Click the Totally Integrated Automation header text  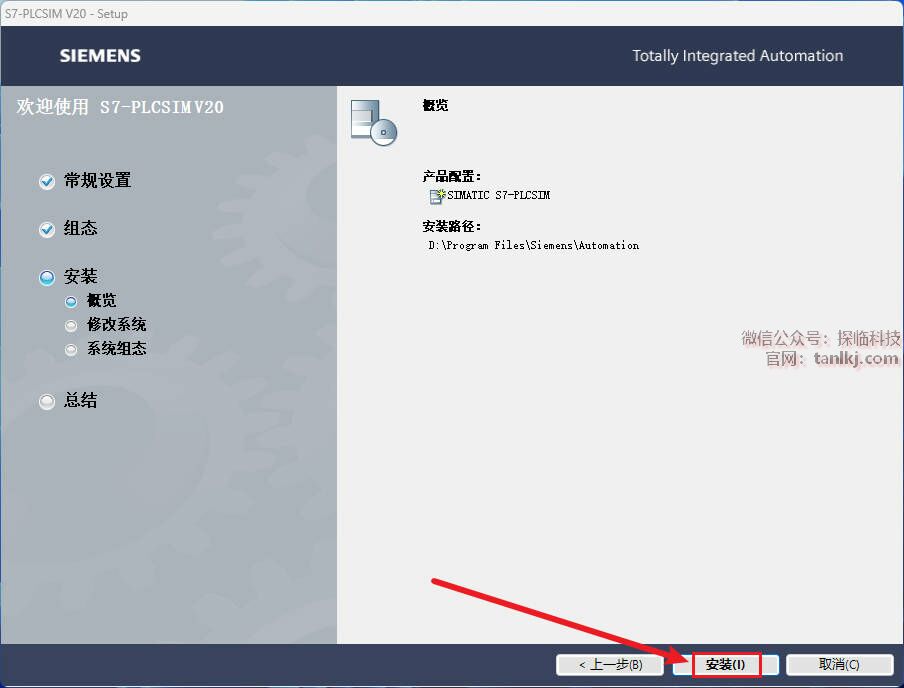(x=737, y=56)
